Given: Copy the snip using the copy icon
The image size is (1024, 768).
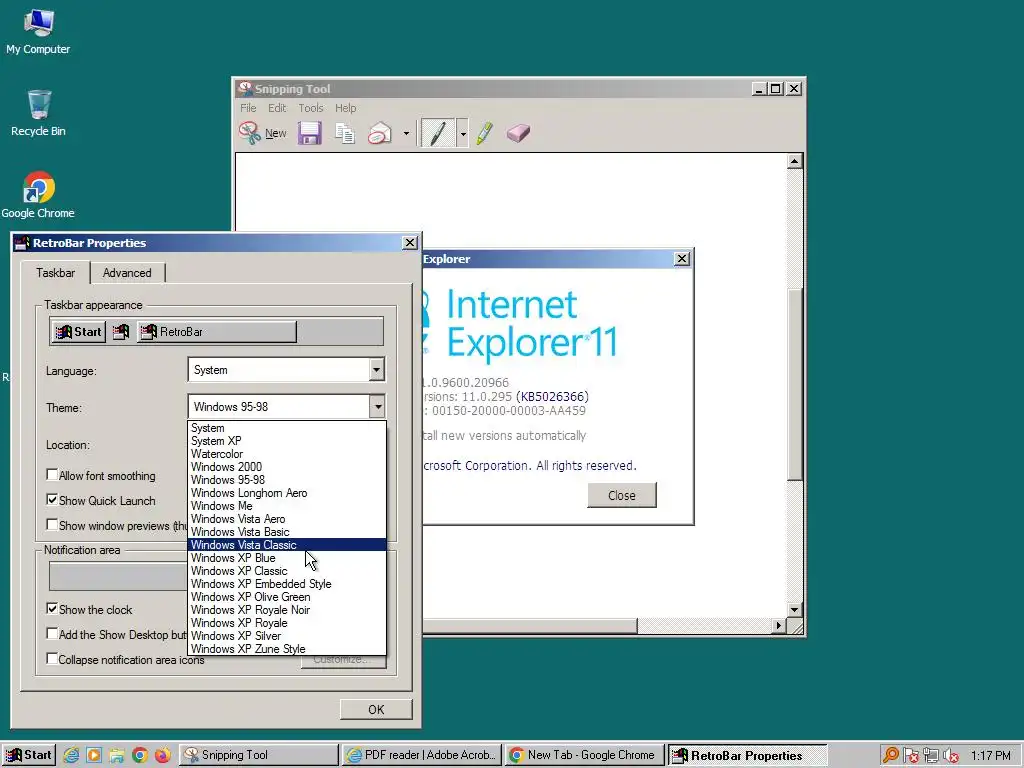Looking at the screenshot, I should click(345, 133).
